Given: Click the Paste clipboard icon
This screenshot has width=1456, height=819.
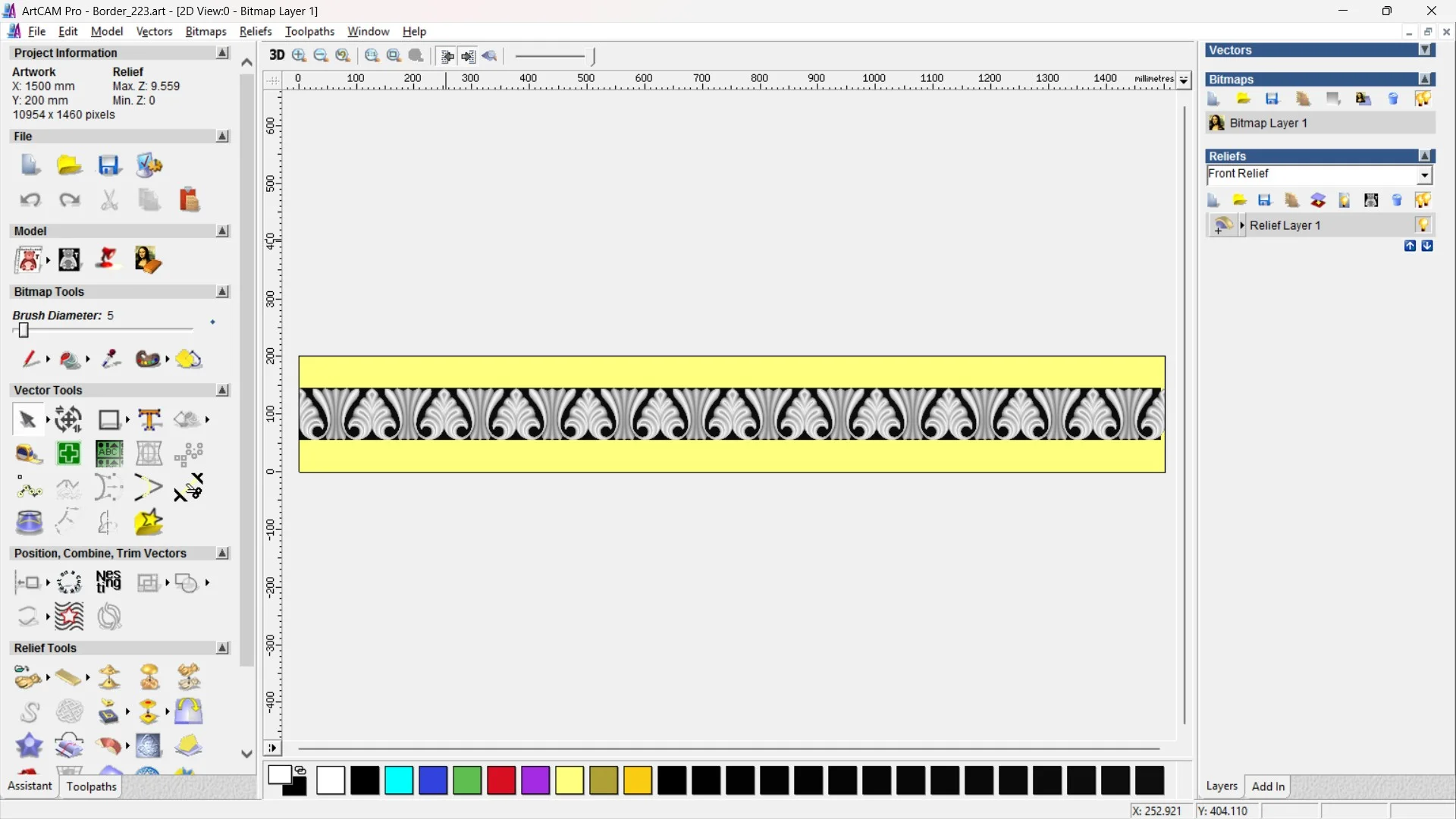Looking at the screenshot, I should (189, 200).
